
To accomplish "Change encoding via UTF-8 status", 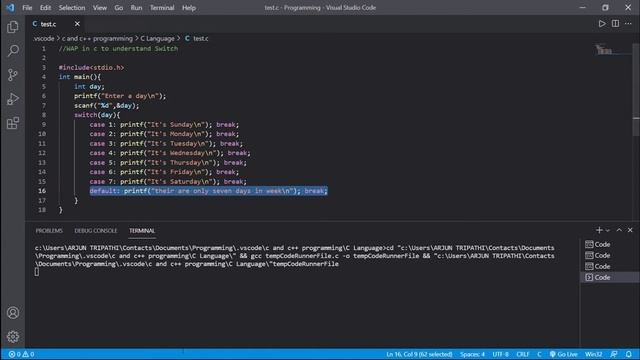I will (x=500, y=354).
